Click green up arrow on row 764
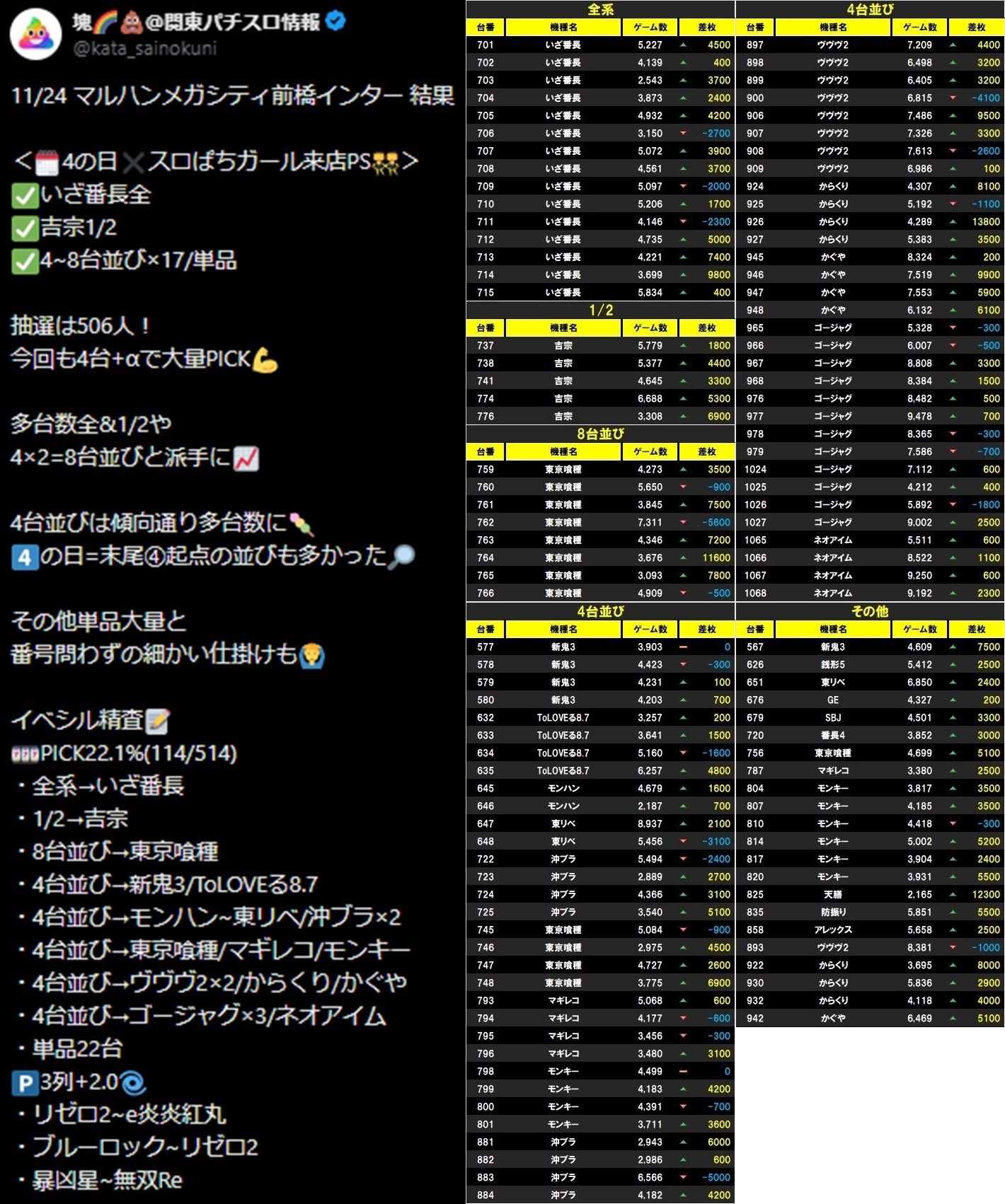The image size is (1005, 1204). [x=683, y=557]
